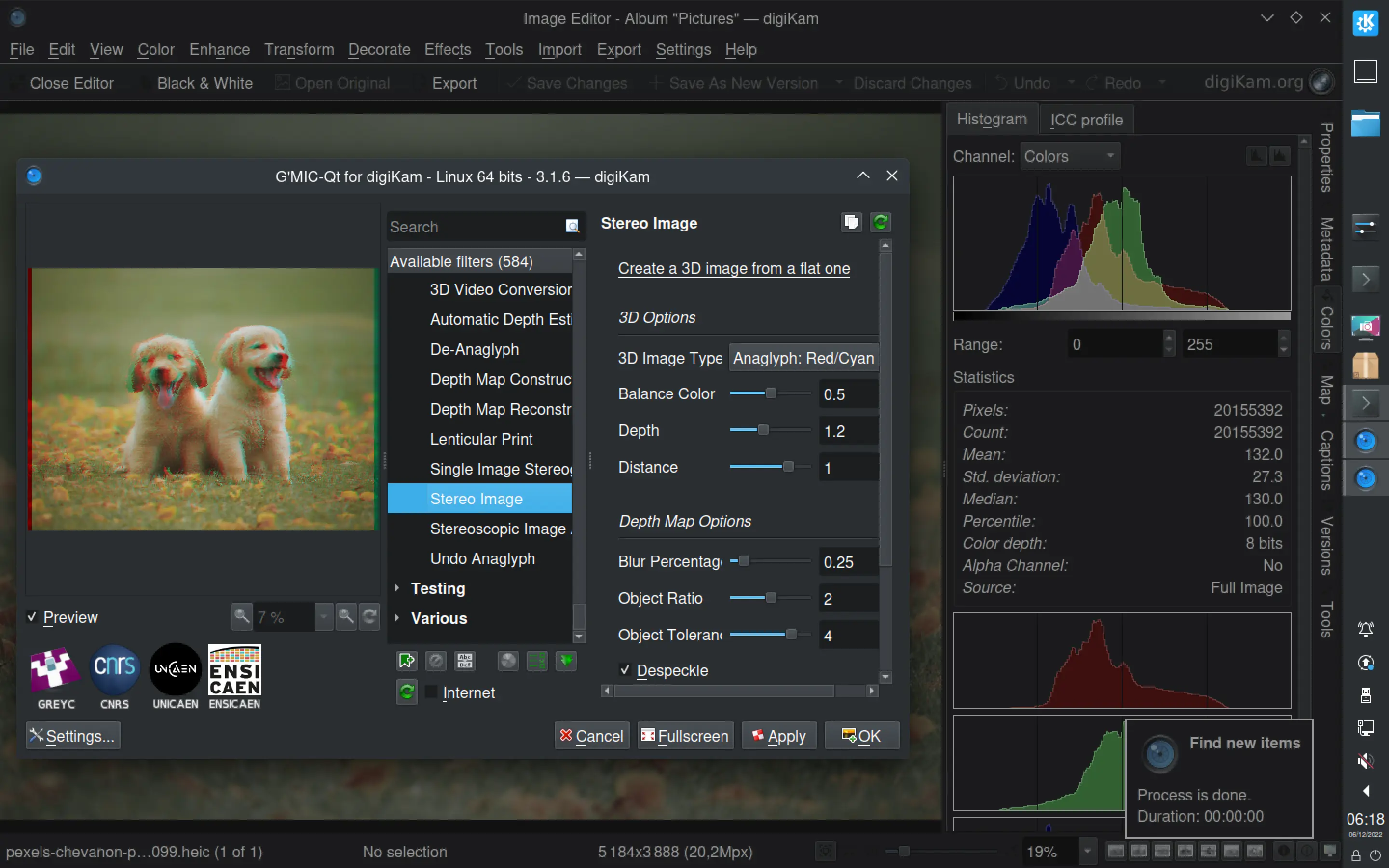The height and width of the screenshot is (868, 1389).
Task: Reset Stereo Image parameters with refresh icon
Action: tap(881, 222)
